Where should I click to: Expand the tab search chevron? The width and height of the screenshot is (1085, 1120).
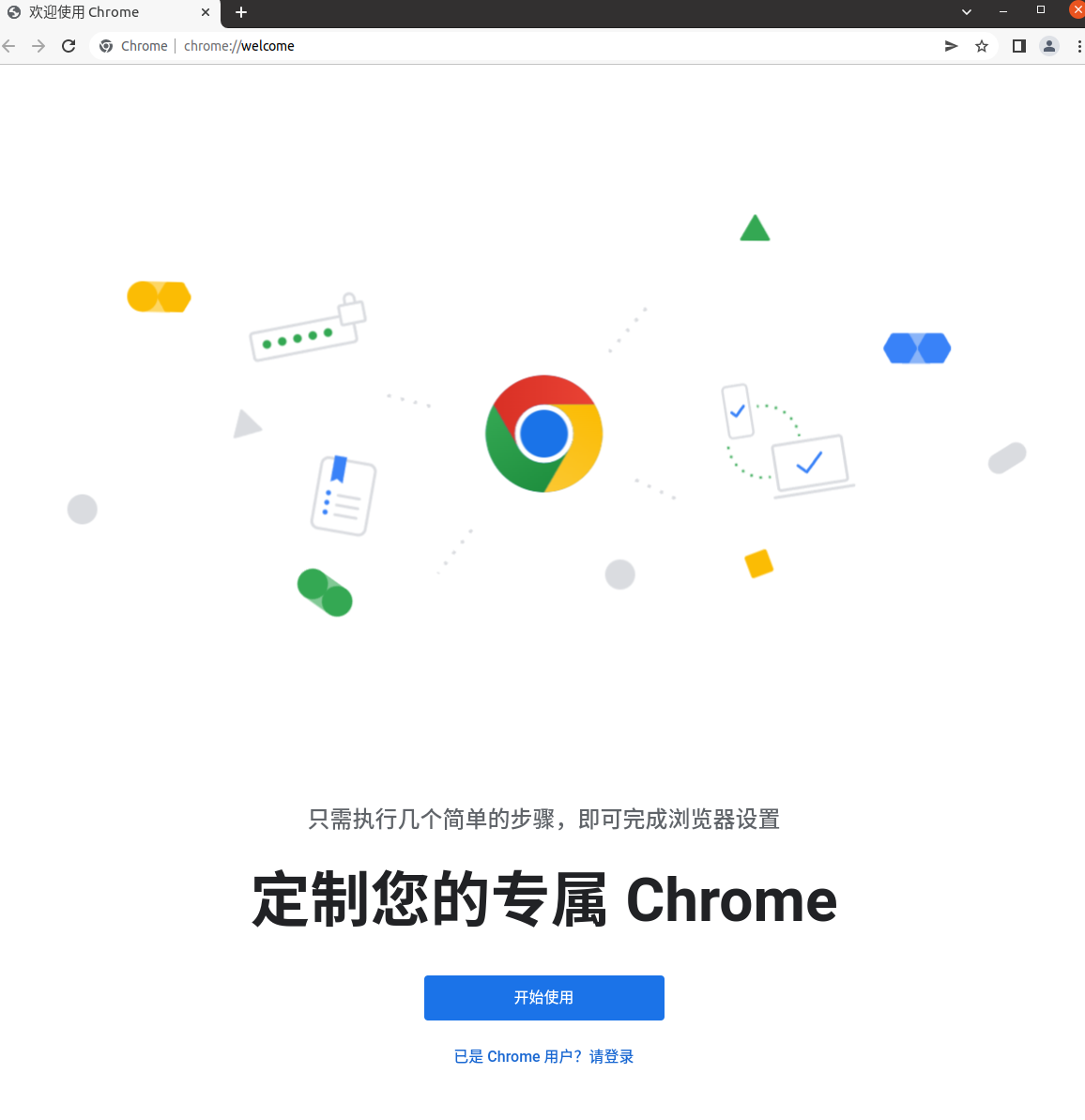pyautogui.click(x=967, y=12)
